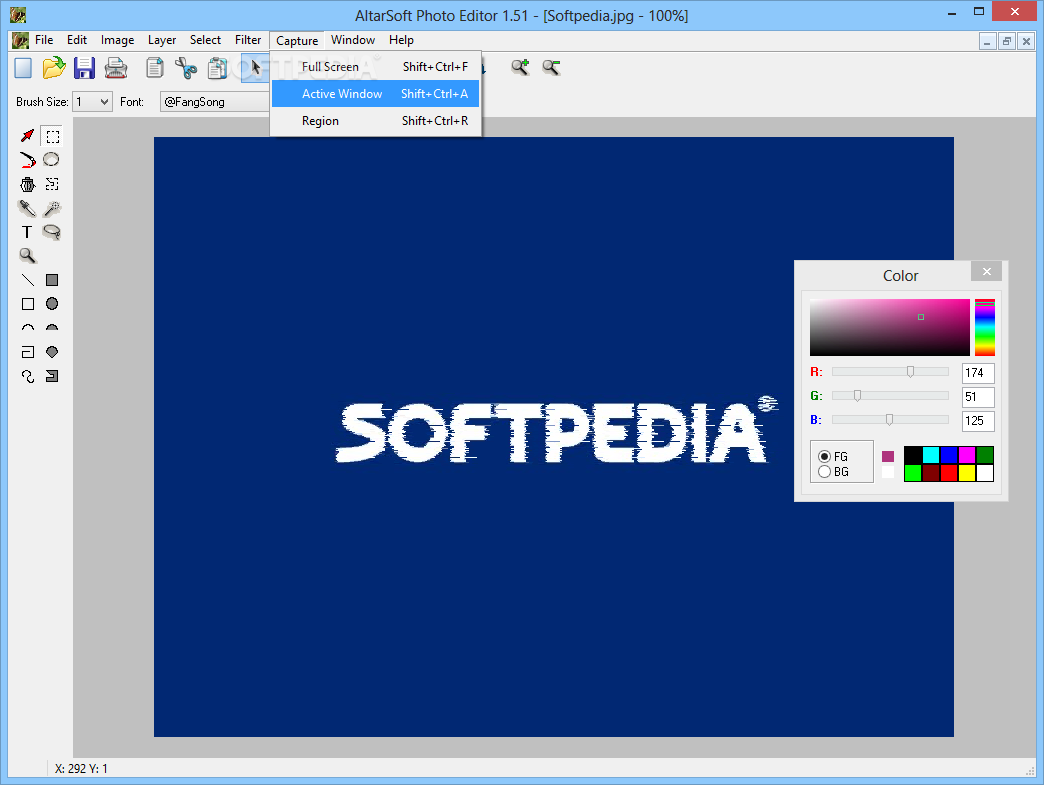Click the Paste clipboard icon
The width and height of the screenshot is (1044, 785).
[x=217, y=68]
